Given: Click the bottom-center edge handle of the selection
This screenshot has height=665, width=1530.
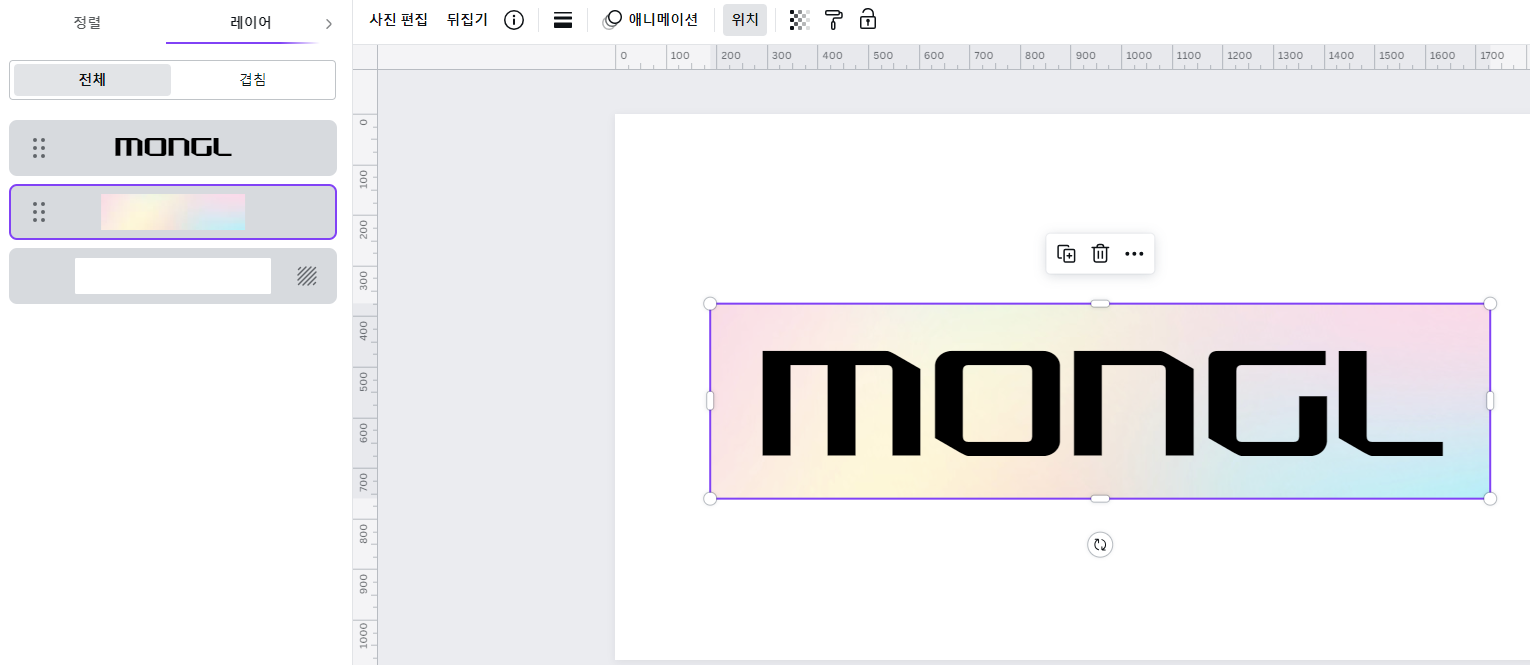Looking at the screenshot, I should (x=1100, y=498).
